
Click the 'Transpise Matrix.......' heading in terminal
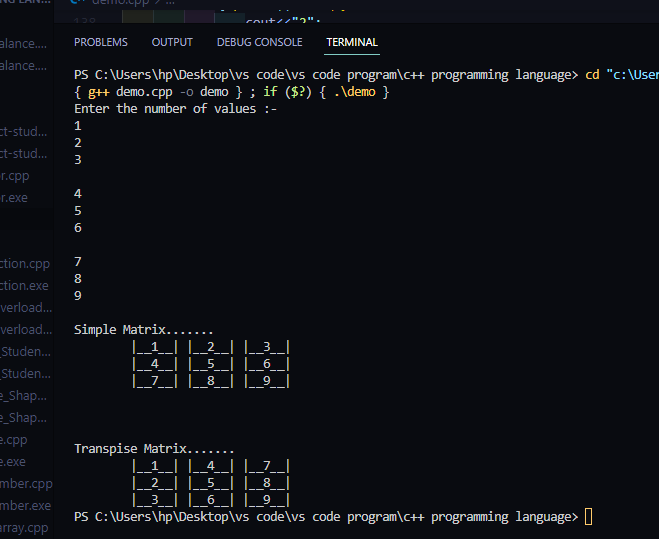click(154, 449)
